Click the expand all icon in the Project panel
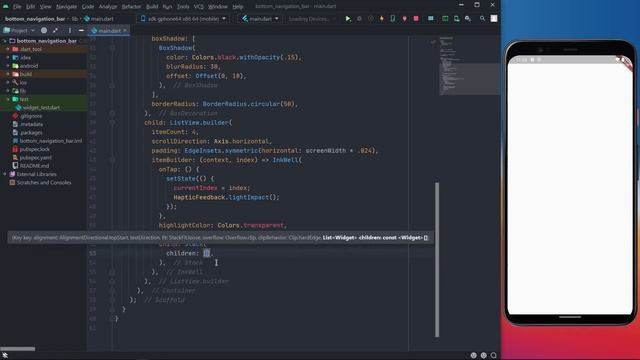The image size is (640, 360). point(55,31)
